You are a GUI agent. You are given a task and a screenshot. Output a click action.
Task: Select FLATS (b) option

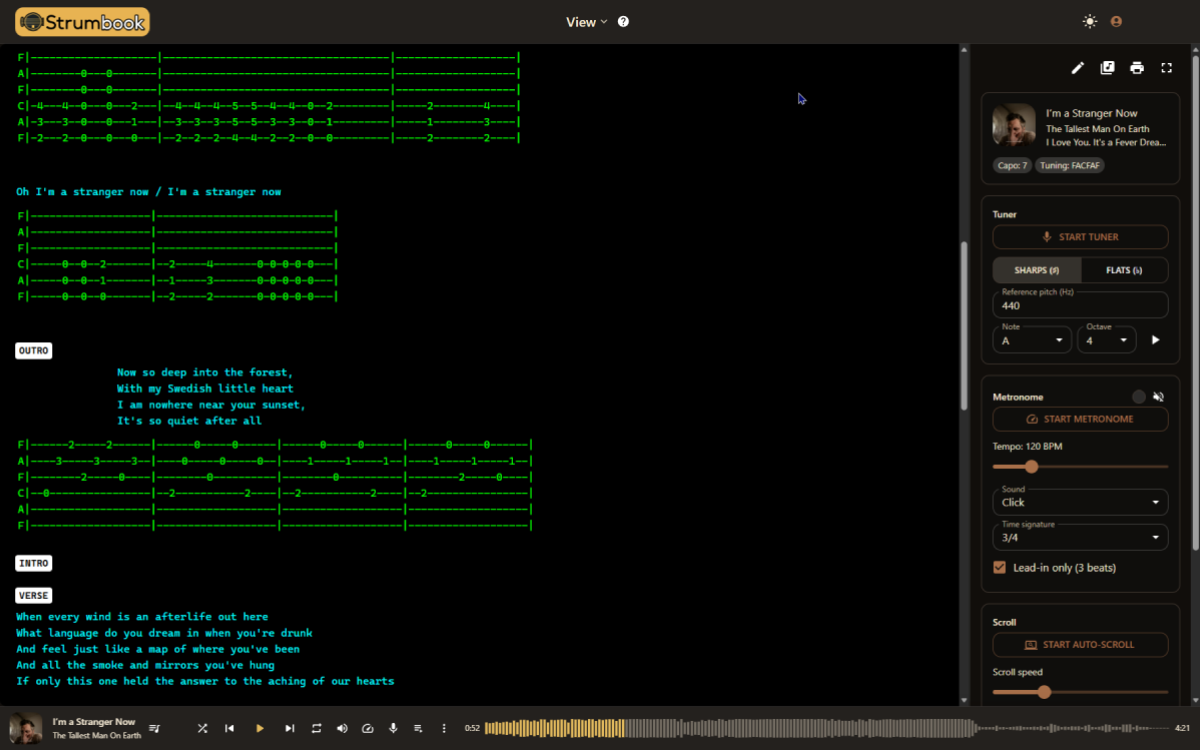(1124, 270)
